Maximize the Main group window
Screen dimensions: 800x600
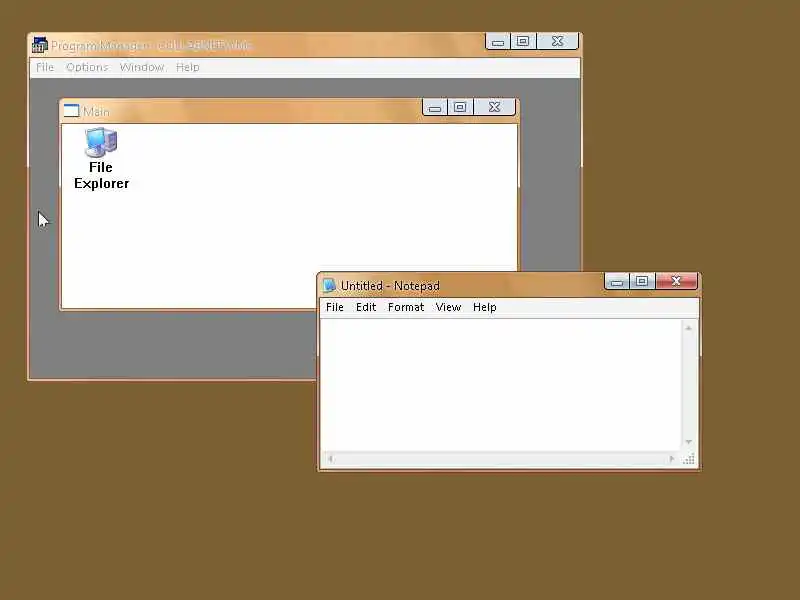(x=460, y=107)
